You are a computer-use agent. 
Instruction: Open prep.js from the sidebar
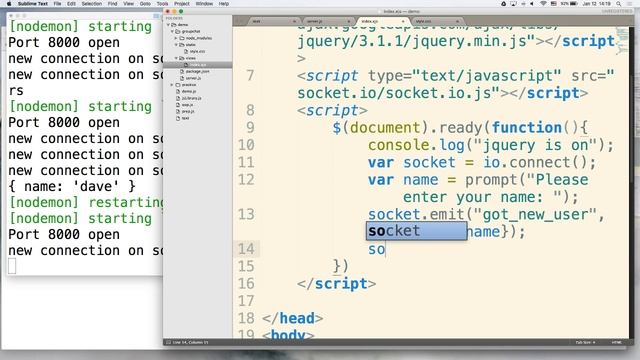(188, 111)
